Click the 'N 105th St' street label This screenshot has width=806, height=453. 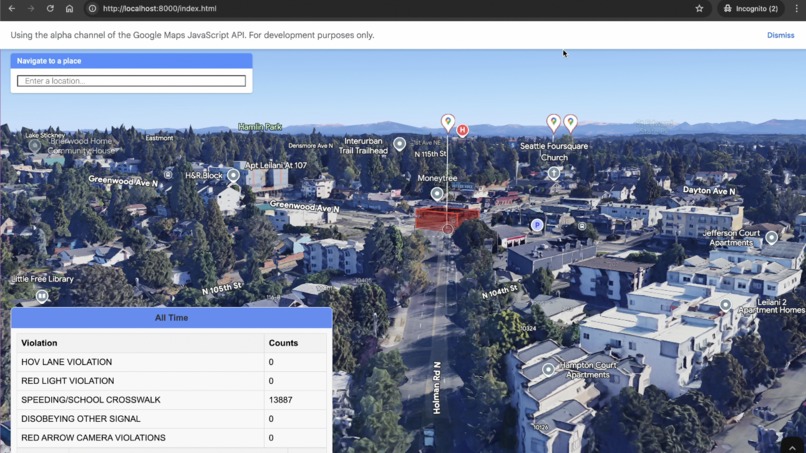[x=222, y=288]
